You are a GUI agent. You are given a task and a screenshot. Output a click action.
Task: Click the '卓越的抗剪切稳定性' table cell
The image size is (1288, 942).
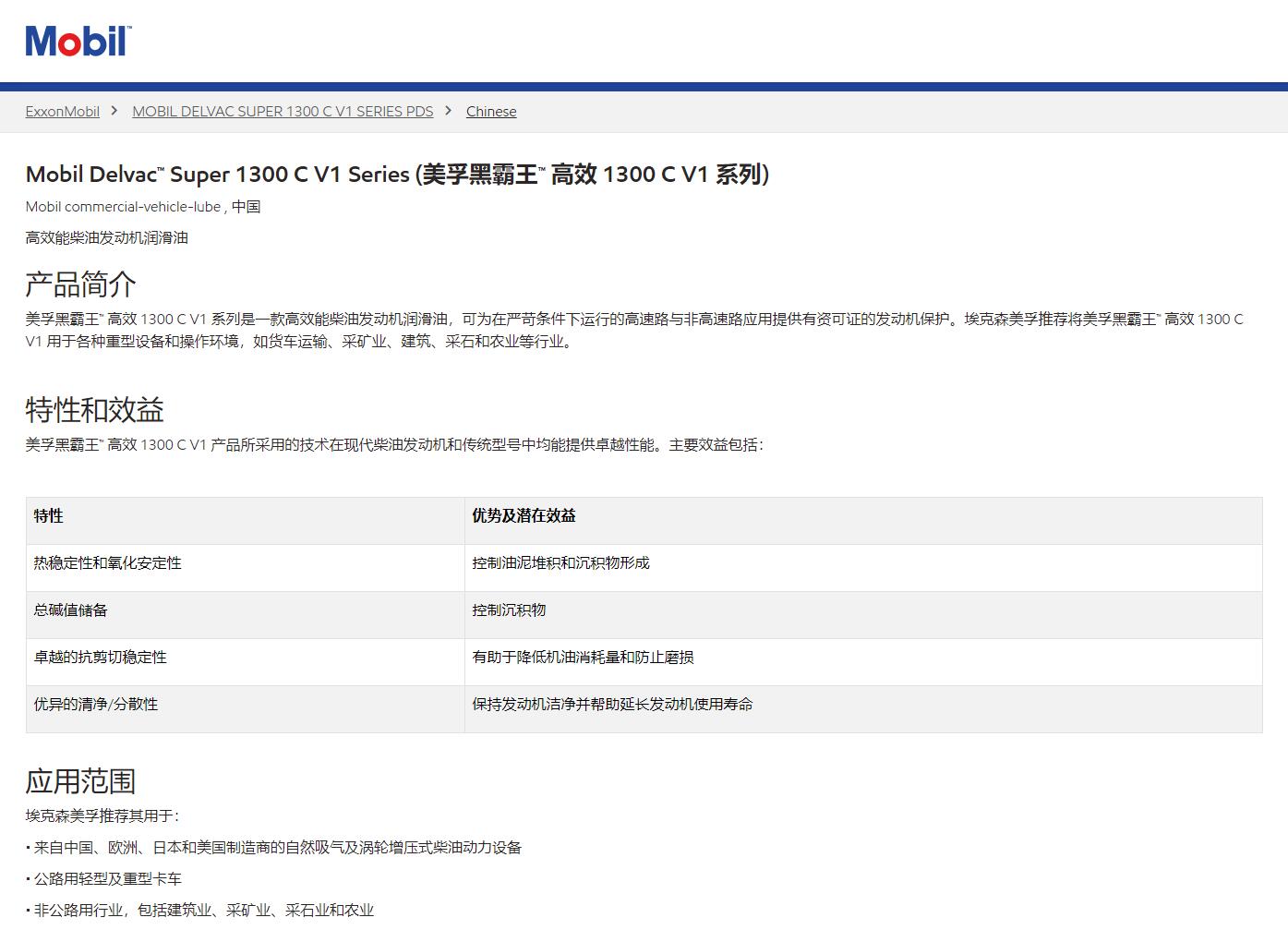pos(246,662)
